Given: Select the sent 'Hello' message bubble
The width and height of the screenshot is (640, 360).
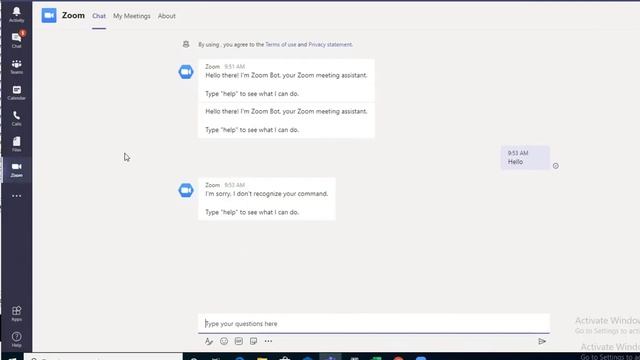Looking at the screenshot, I should click(x=525, y=158).
